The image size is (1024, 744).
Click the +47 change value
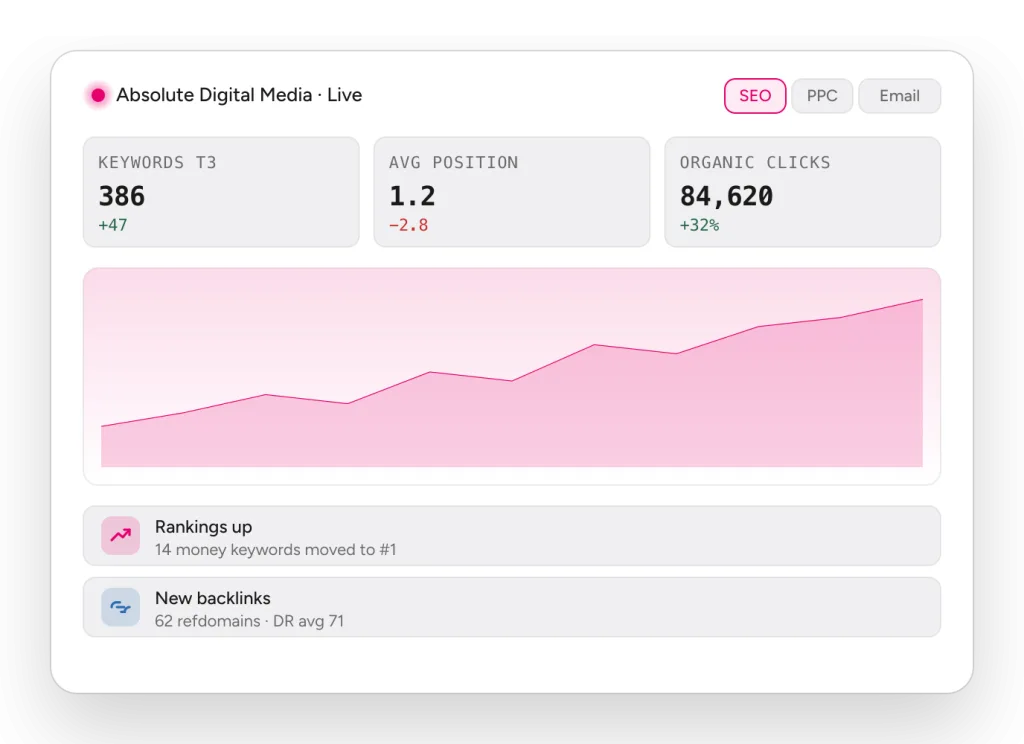[113, 225]
